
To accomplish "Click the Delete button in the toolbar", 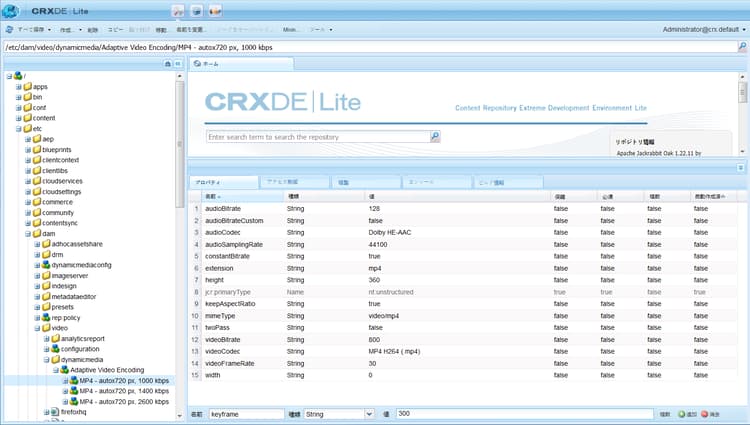I will click(92, 30).
